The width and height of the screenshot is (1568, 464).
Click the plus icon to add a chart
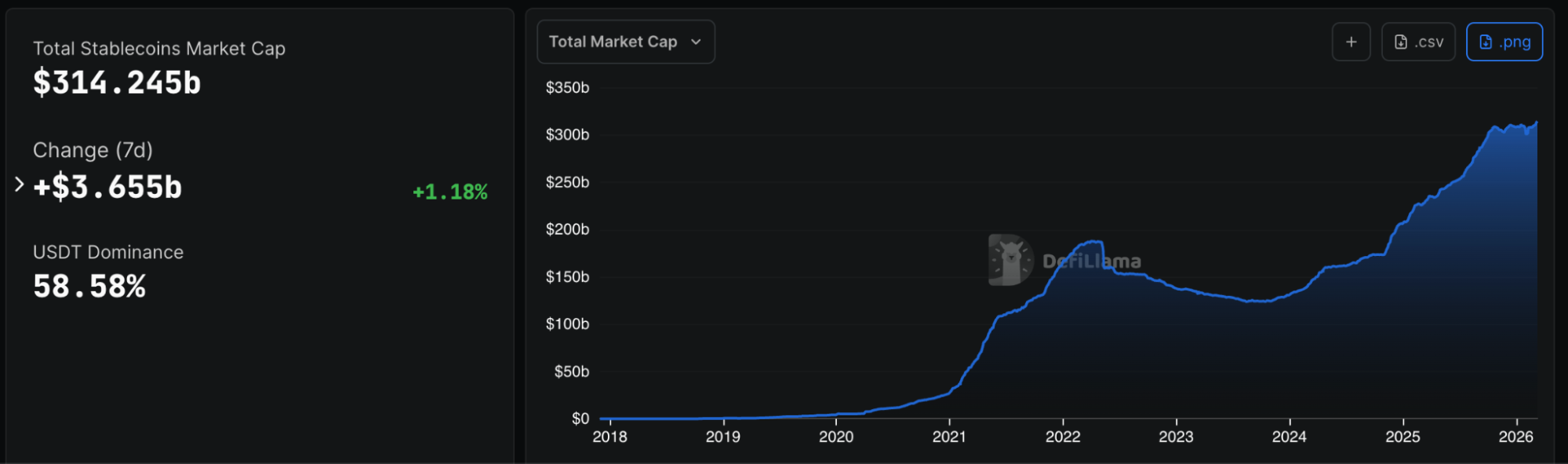coord(1351,42)
